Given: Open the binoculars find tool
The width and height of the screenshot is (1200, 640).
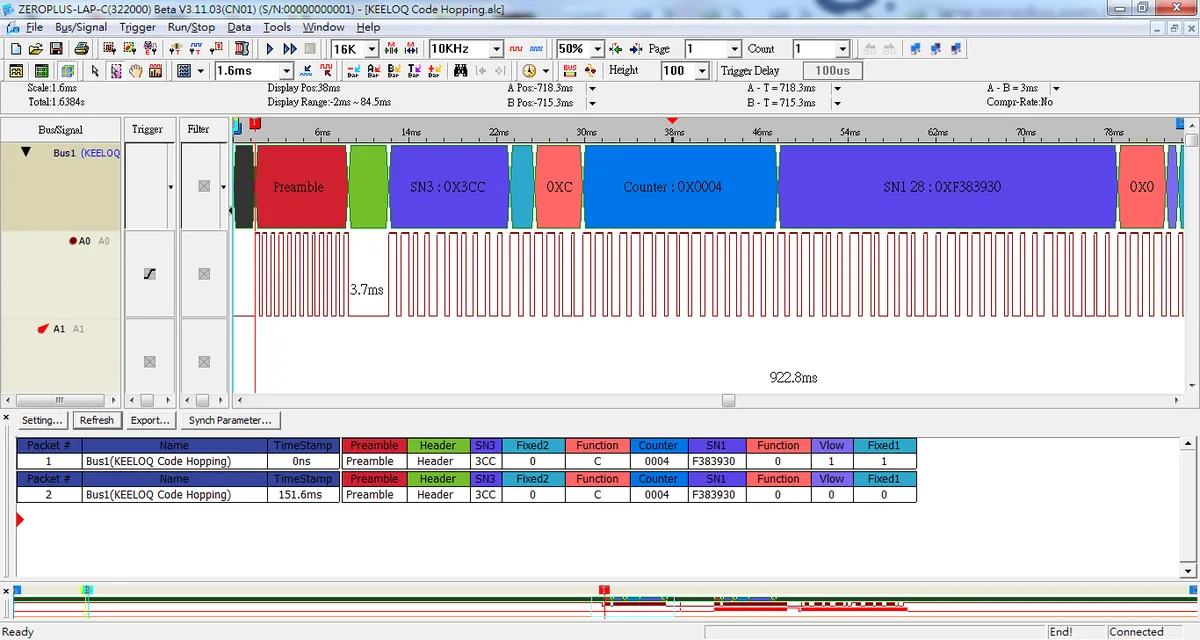Looking at the screenshot, I should (x=461, y=71).
